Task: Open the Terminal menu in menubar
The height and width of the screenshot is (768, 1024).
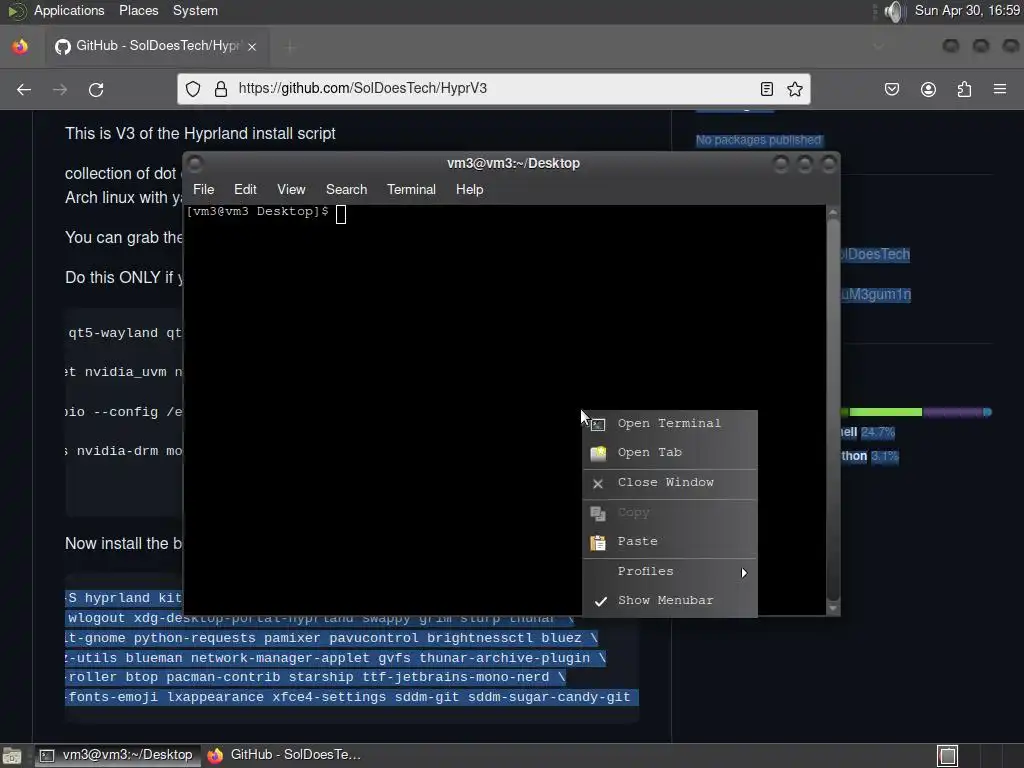Action: point(411,189)
